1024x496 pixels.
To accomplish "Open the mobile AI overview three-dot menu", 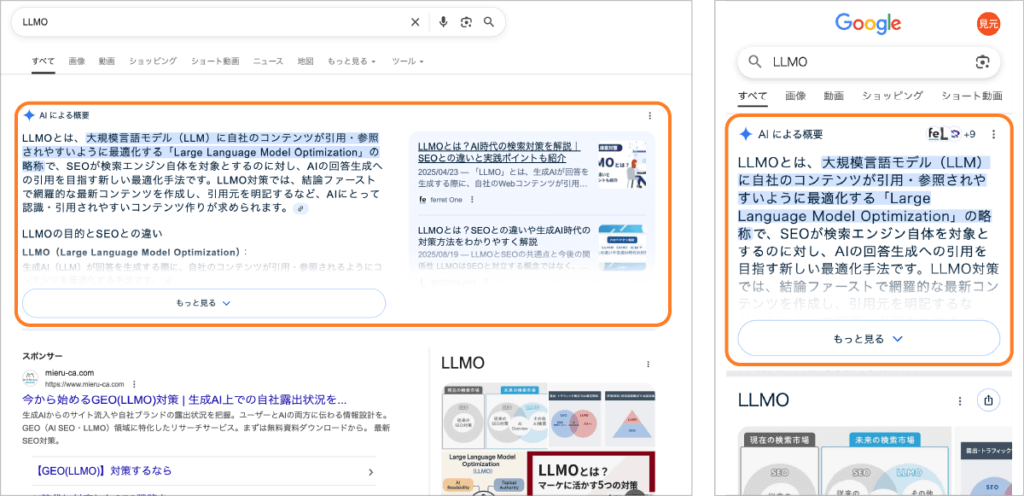I will [993, 134].
